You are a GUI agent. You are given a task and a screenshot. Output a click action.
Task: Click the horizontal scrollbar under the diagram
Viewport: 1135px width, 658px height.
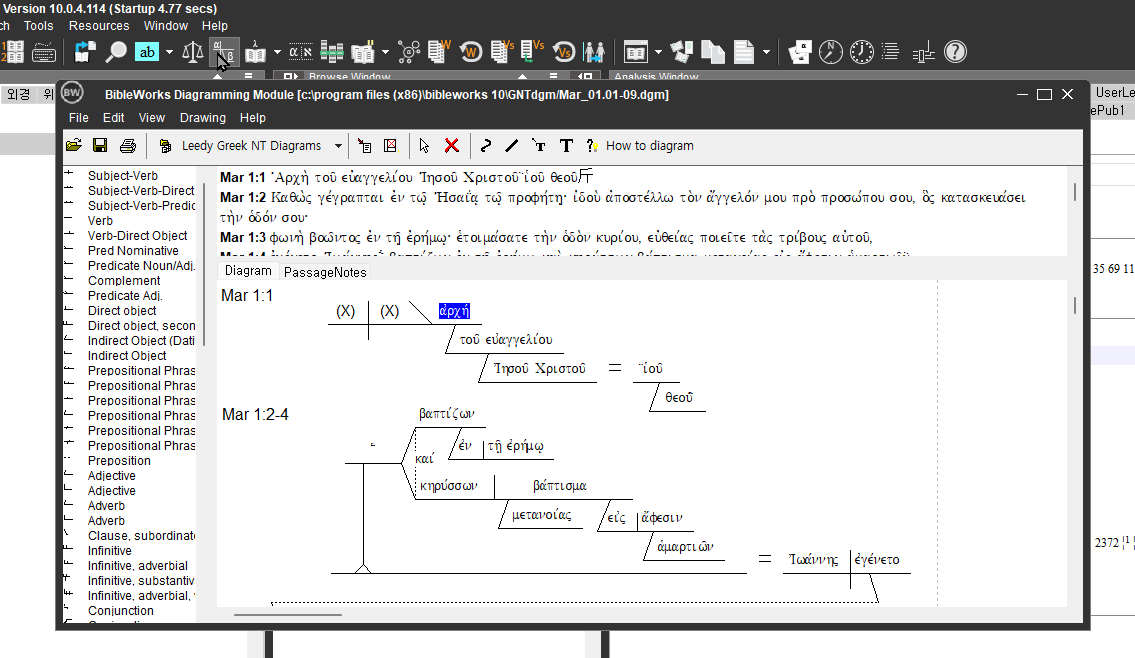click(287, 615)
